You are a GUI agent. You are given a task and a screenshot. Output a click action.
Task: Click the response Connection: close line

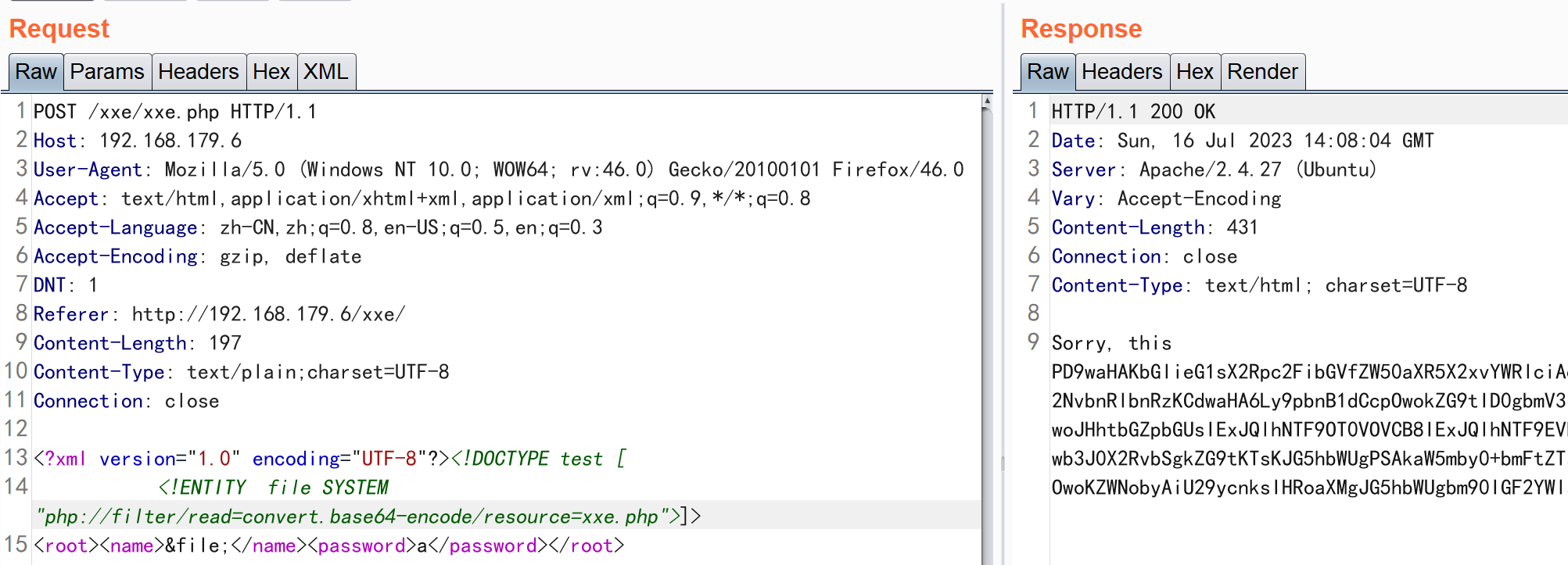[1144, 256]
